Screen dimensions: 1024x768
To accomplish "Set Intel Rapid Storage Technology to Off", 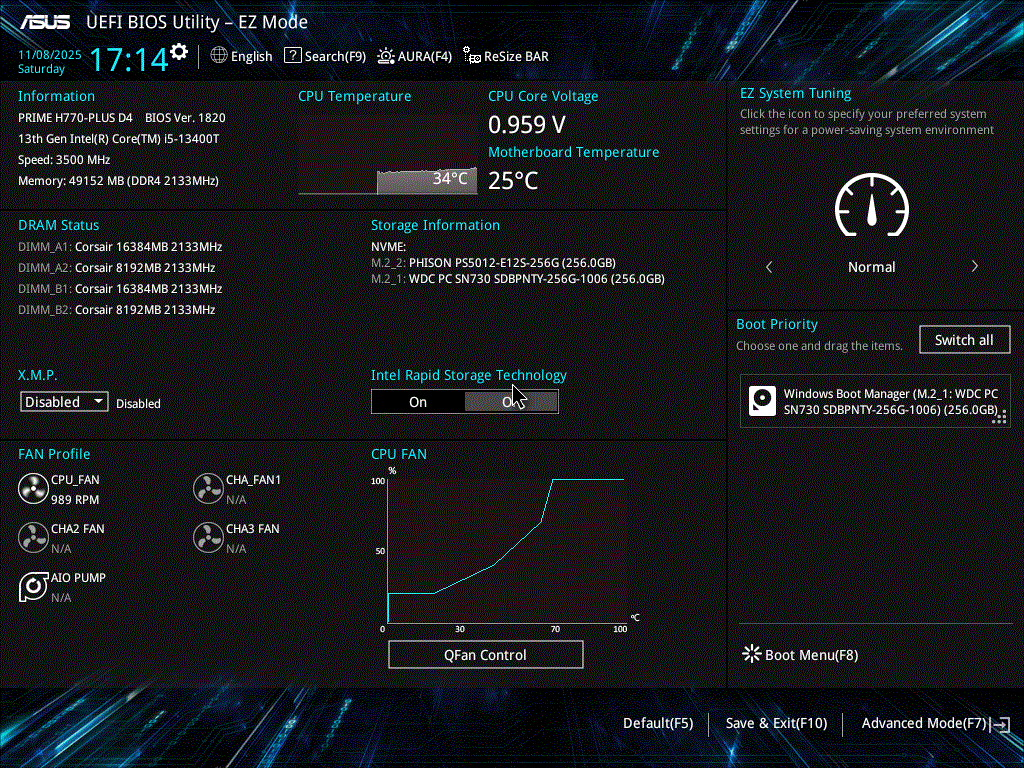I will point(511,402).
